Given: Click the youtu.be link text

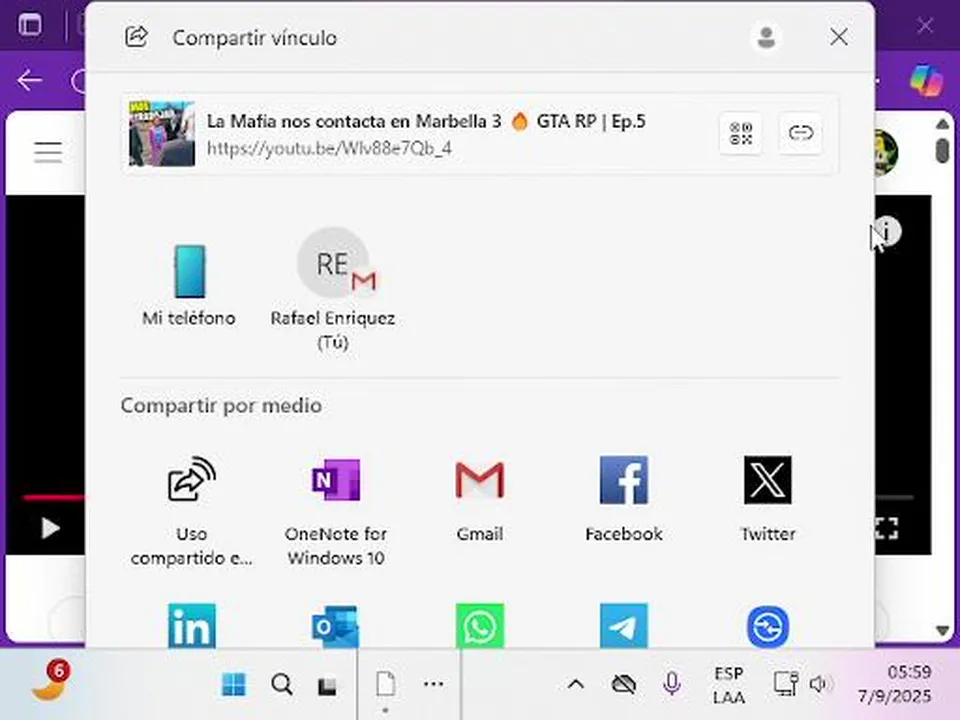Looking at the screenshot, I should [329, 148].
